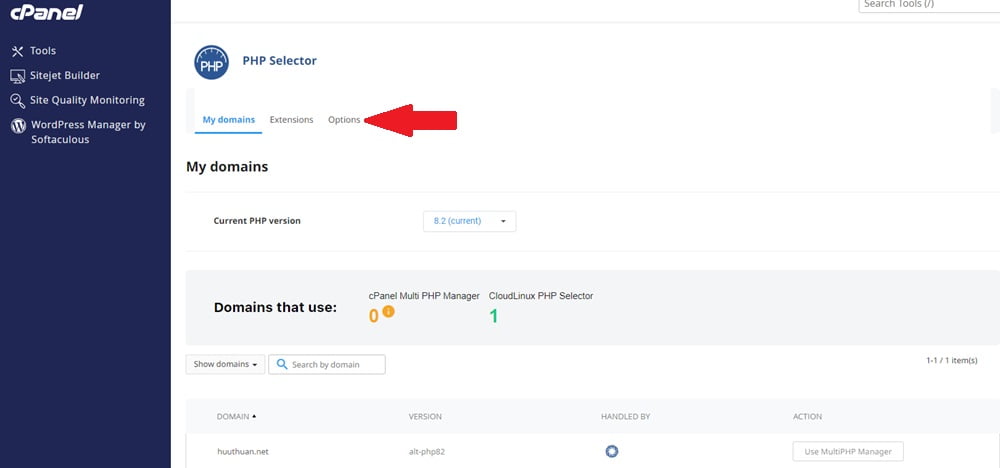
Task: Open Tools via its wrench icon
Action: 17,51
